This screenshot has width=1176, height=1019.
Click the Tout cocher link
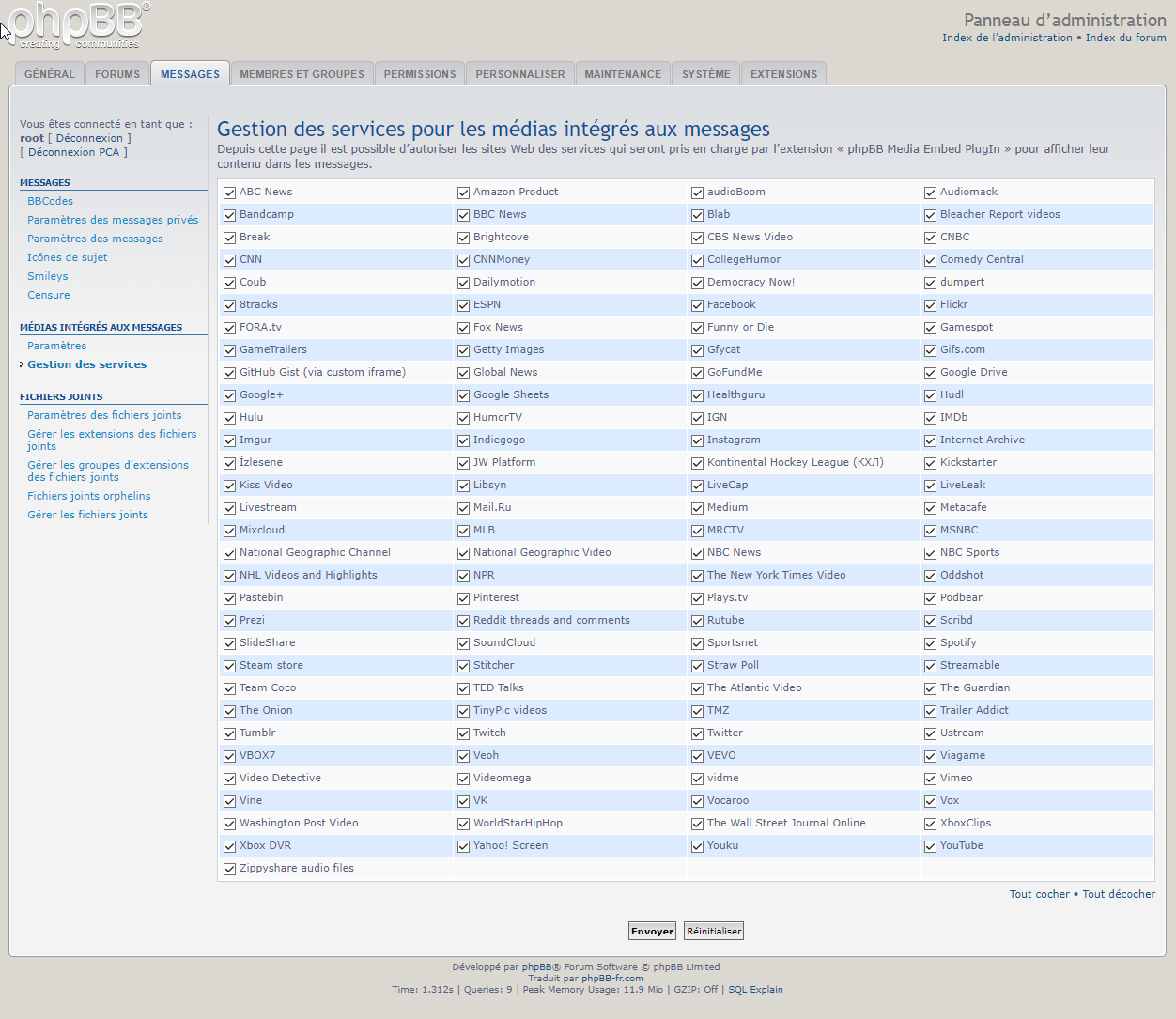(1039, 894)
